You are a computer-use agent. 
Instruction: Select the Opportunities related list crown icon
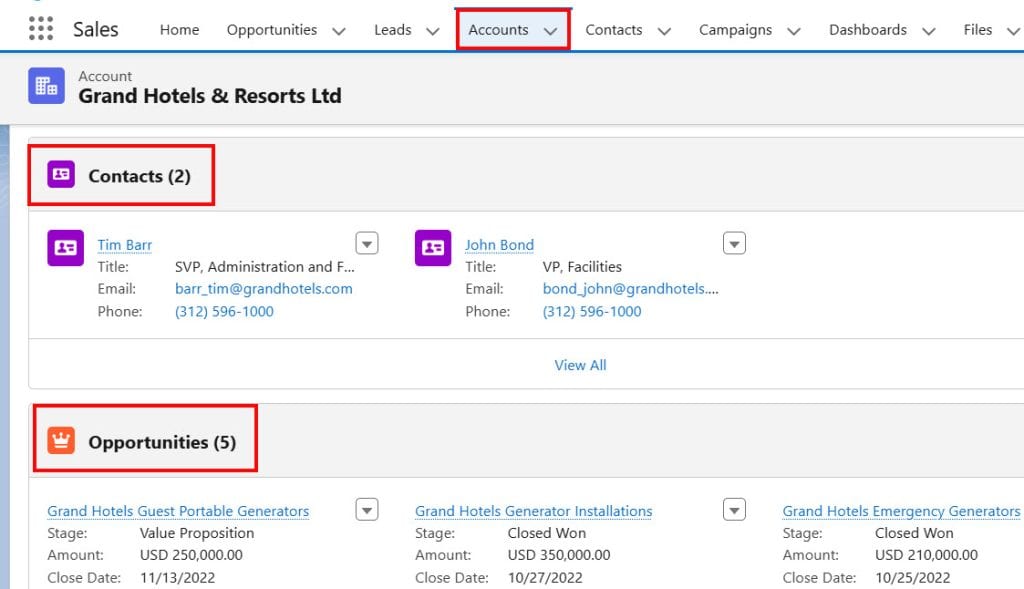click(x=59, y=438)
